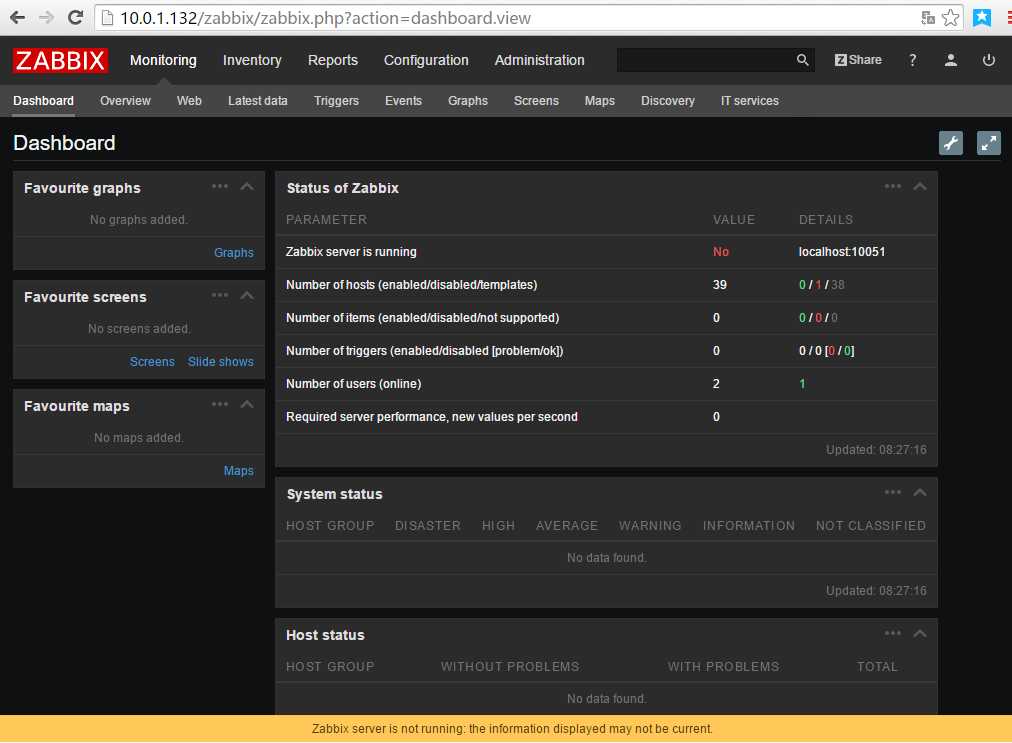1012x743 pixels.
Task: Open the Monitoring menu
Action: pyautogui.click(x=163, y=60)
